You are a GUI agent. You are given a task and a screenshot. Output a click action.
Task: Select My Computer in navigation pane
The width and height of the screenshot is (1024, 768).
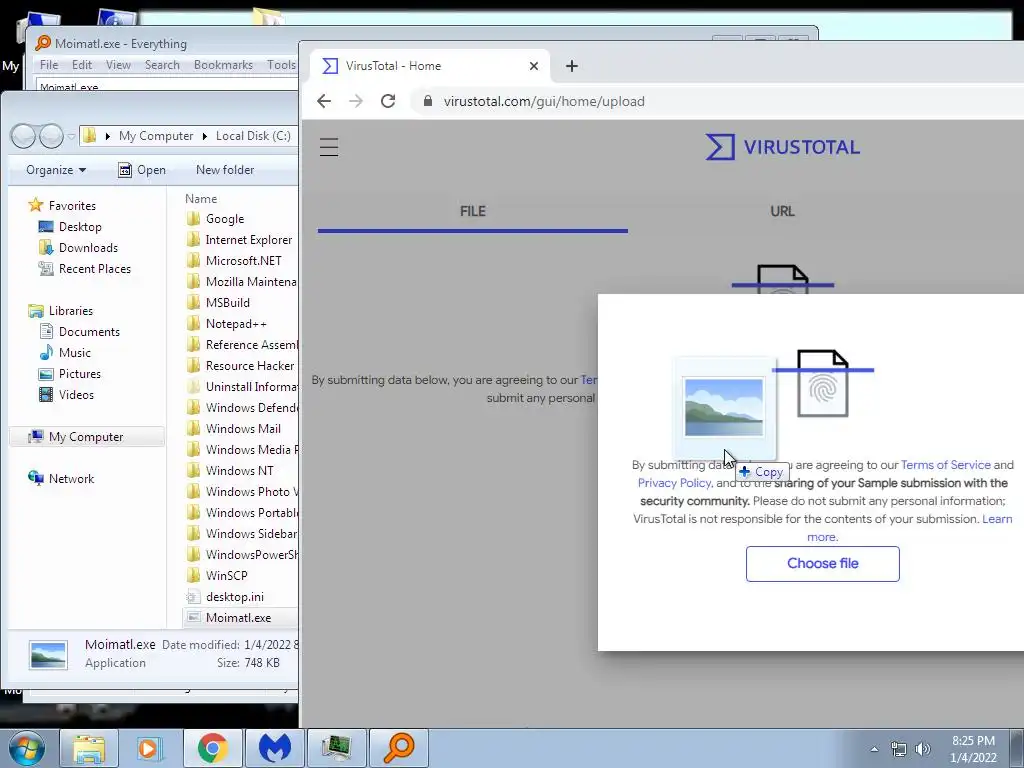pyautogui.click(x=87, y=437)
